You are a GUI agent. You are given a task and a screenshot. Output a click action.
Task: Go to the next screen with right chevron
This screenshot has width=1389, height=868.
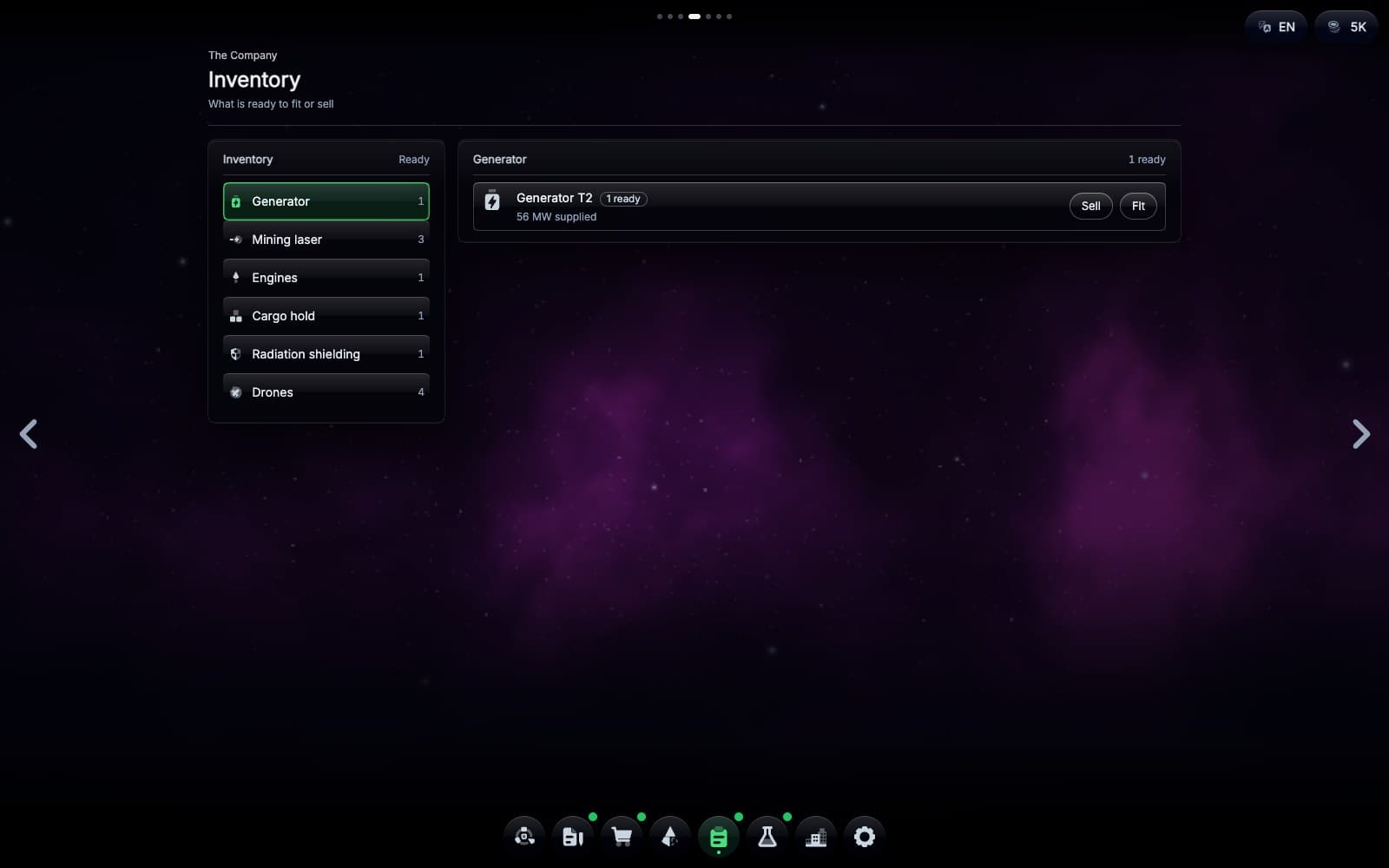pyautogui.click(x=1360, y=434)
